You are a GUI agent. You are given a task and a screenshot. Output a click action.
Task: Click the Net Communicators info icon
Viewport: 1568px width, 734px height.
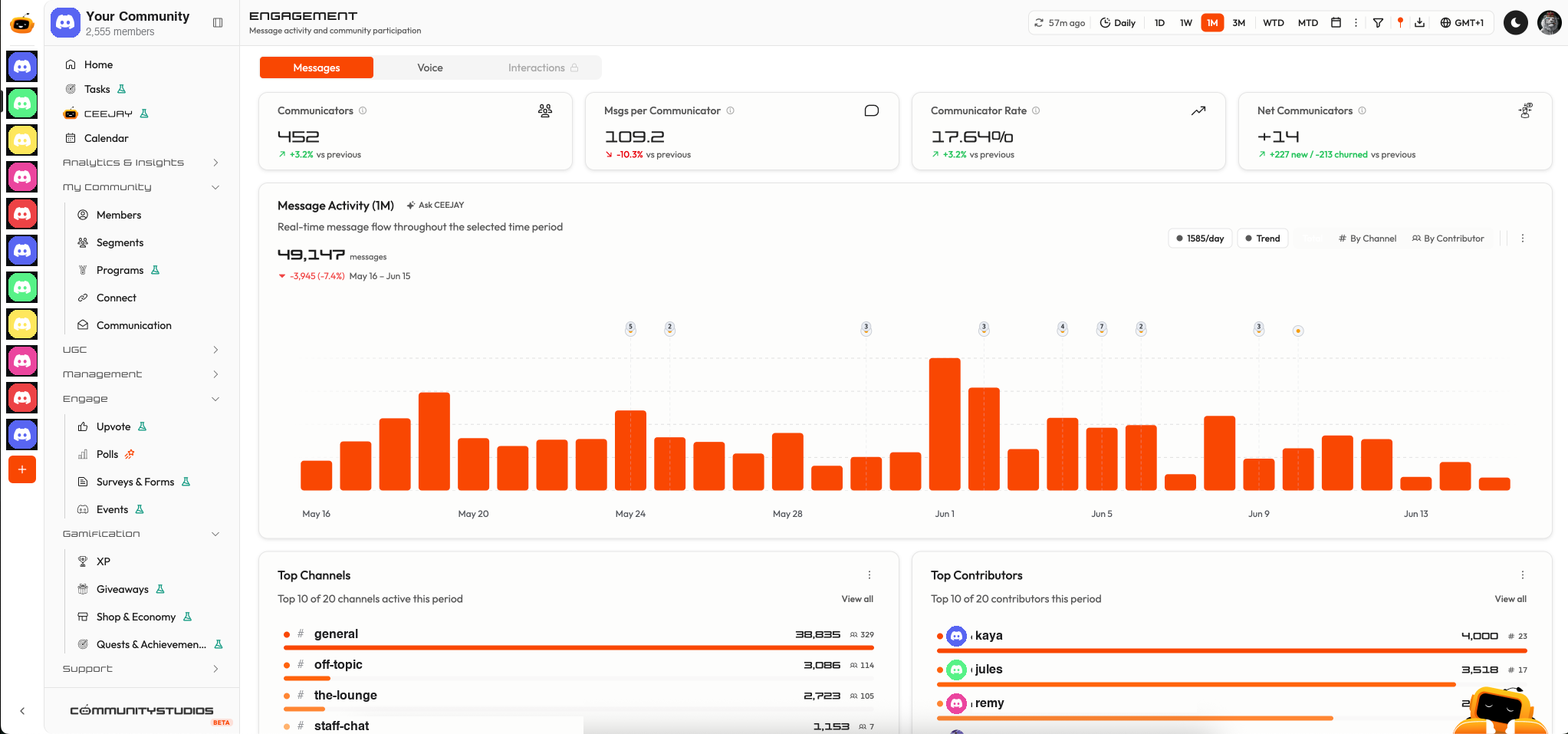(x=1362, y=110)
